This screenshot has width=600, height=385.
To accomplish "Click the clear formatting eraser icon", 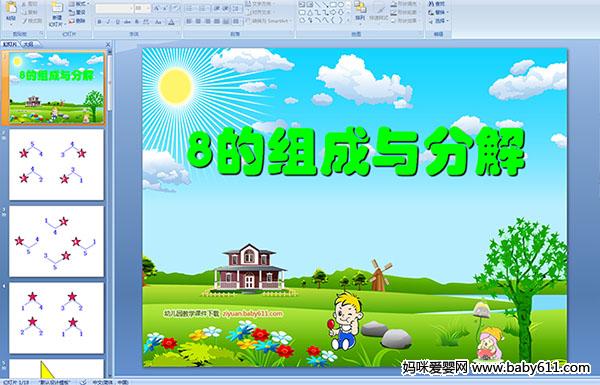I will coord(175,8).
